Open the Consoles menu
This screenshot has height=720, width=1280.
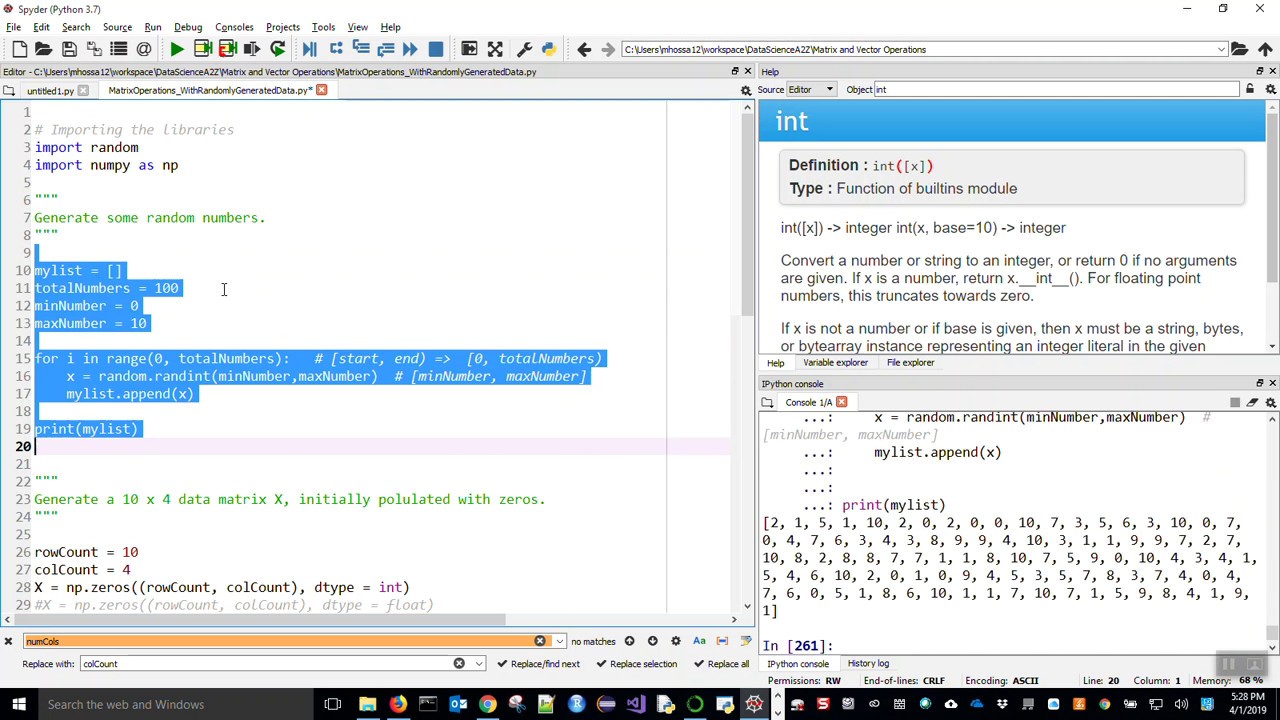[234, 27]
